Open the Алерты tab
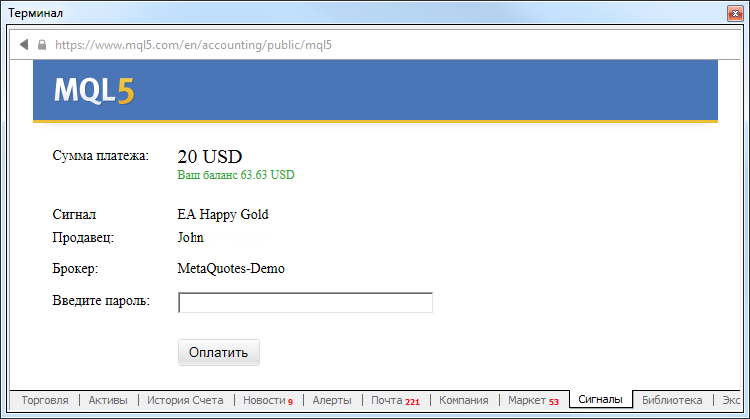Screen dimensions: 750x419 click(x=332, y=400)
